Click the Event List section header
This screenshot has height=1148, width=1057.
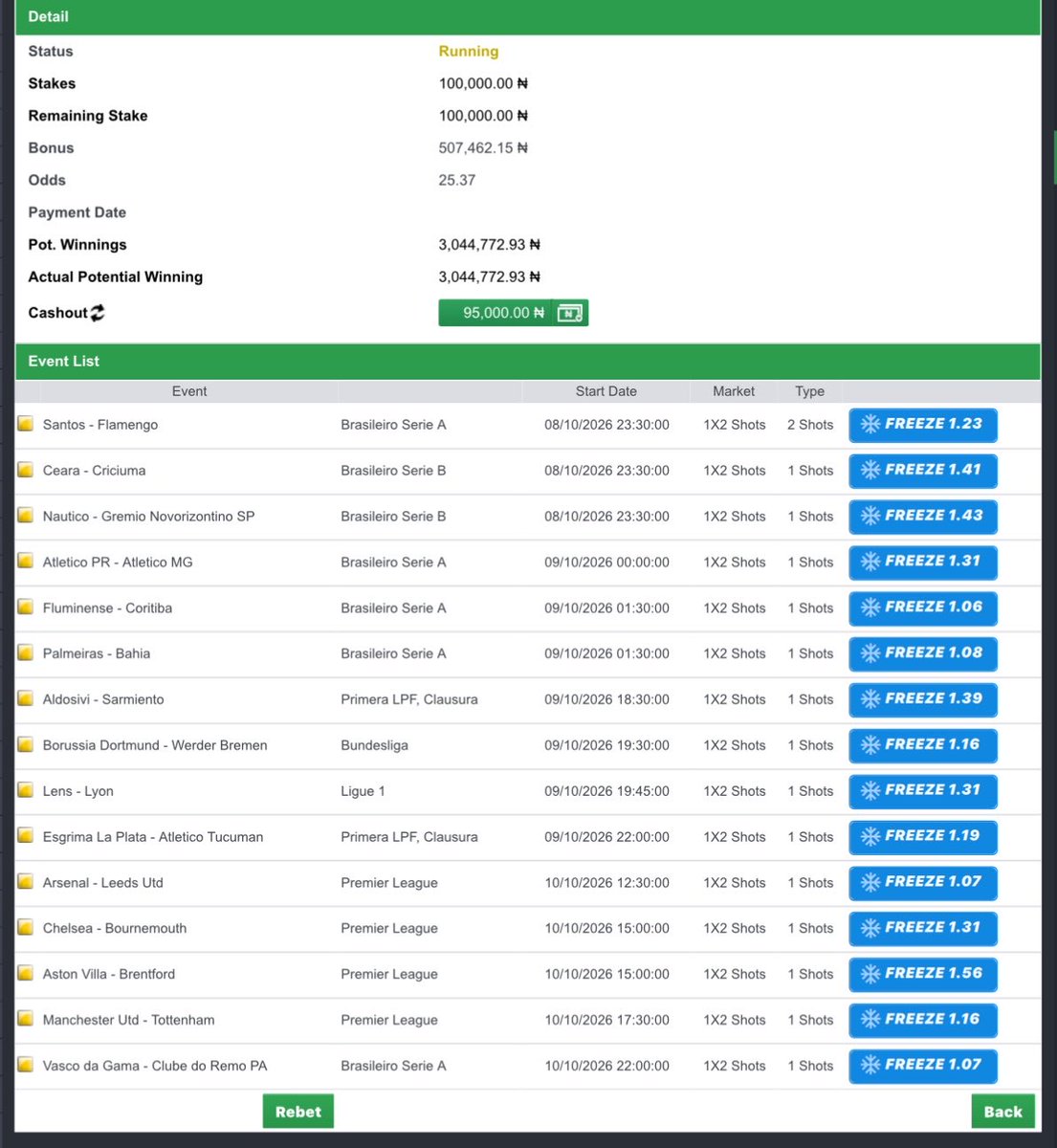pyautogui.click(x=528, y=362)
